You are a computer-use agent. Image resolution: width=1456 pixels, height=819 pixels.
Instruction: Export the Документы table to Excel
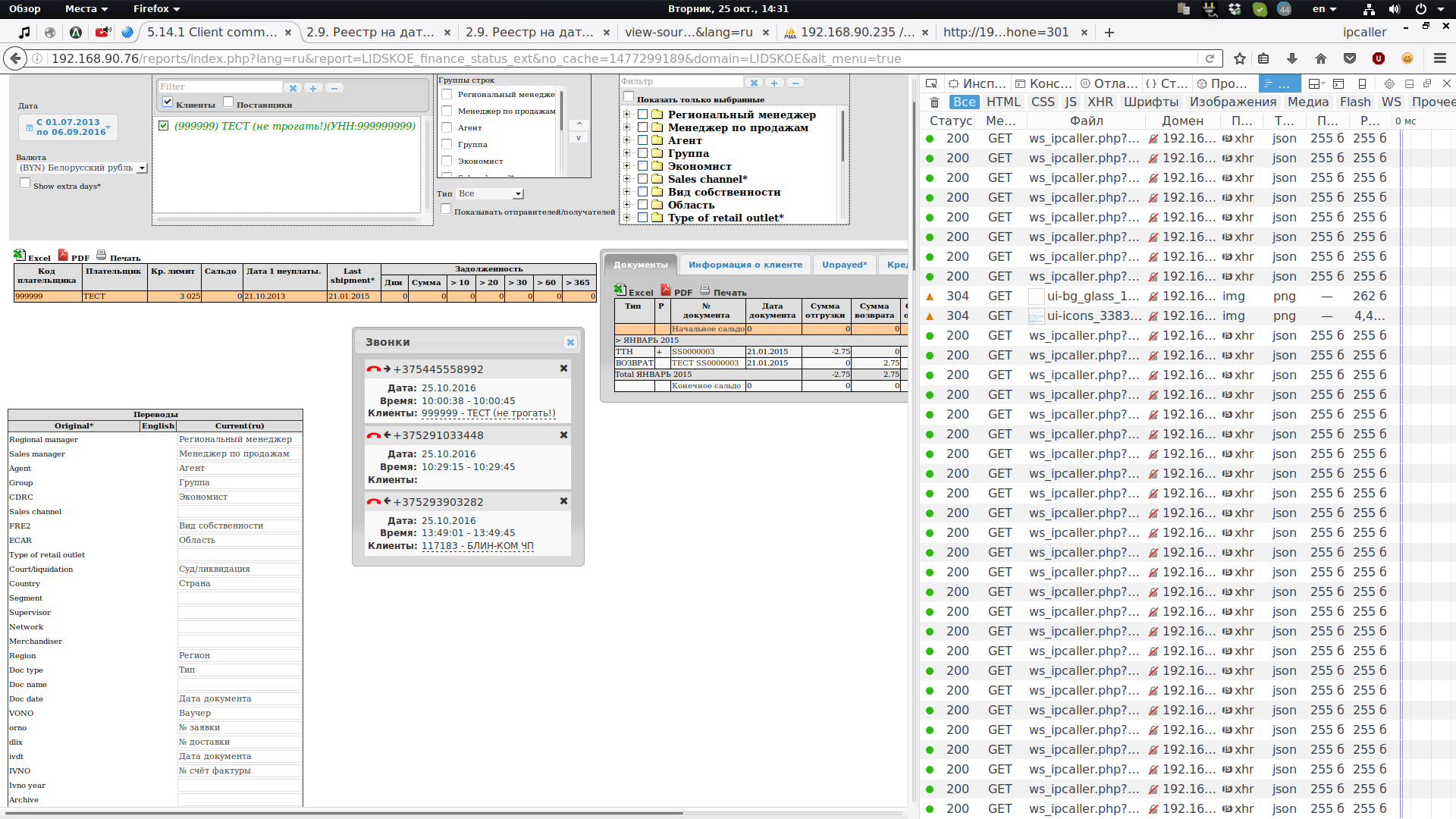(x=633, y=291)
